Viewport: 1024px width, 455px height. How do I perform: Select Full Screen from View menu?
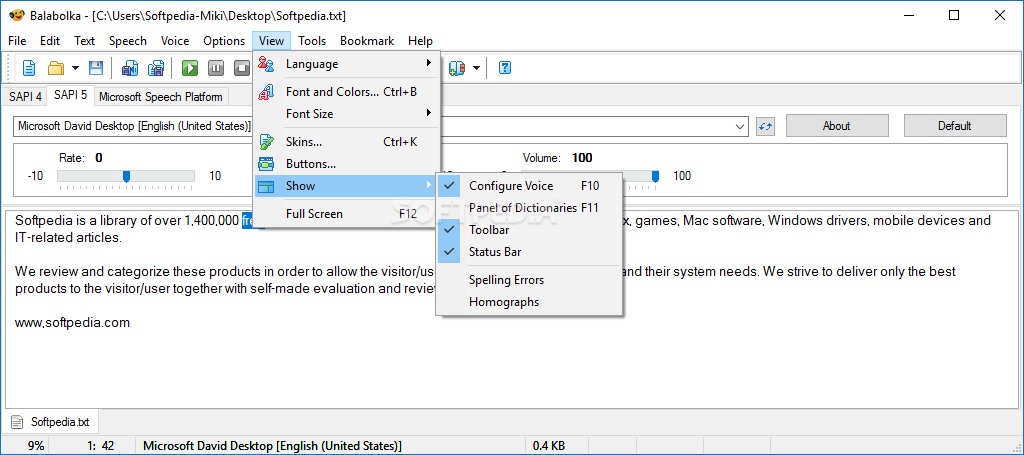[x=347, y=214]
